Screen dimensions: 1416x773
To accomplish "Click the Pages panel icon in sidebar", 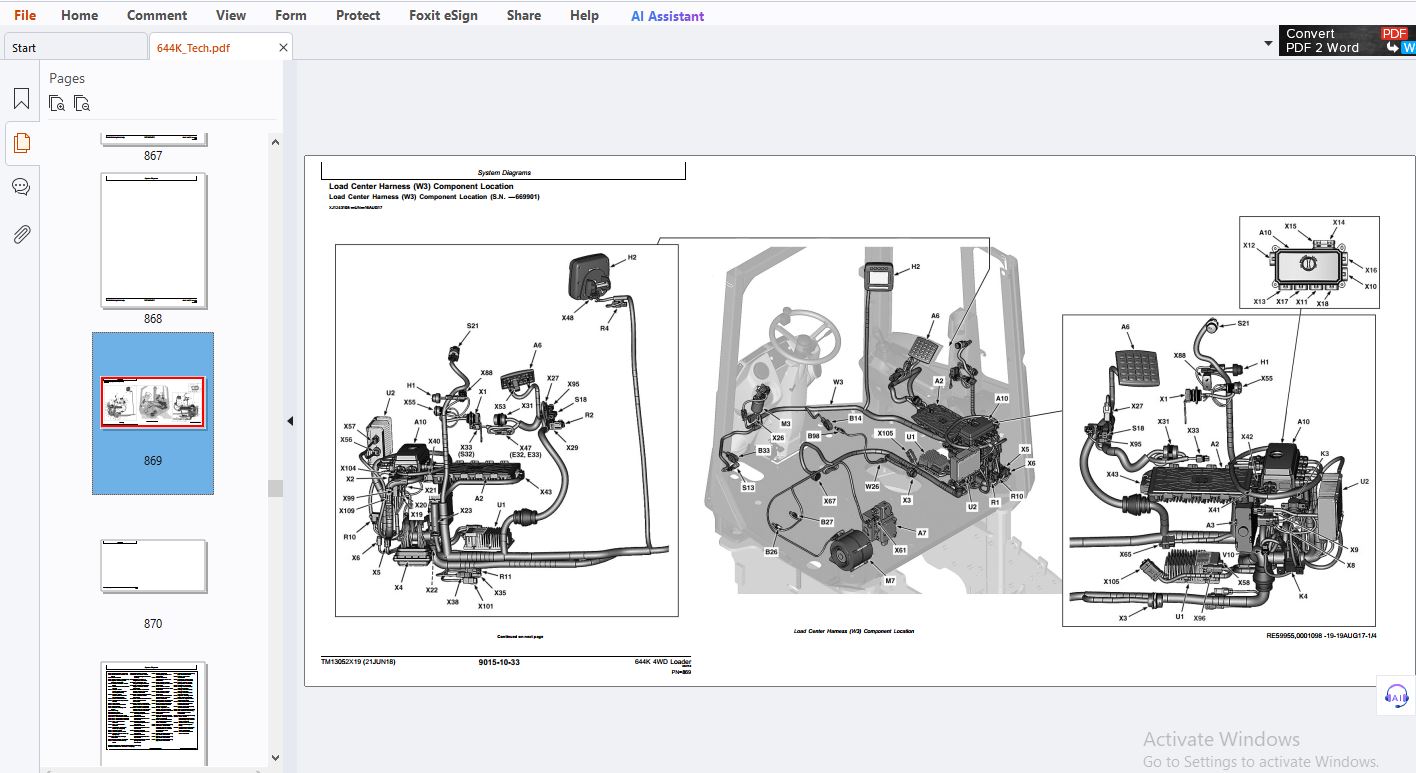I will [21, 143].
